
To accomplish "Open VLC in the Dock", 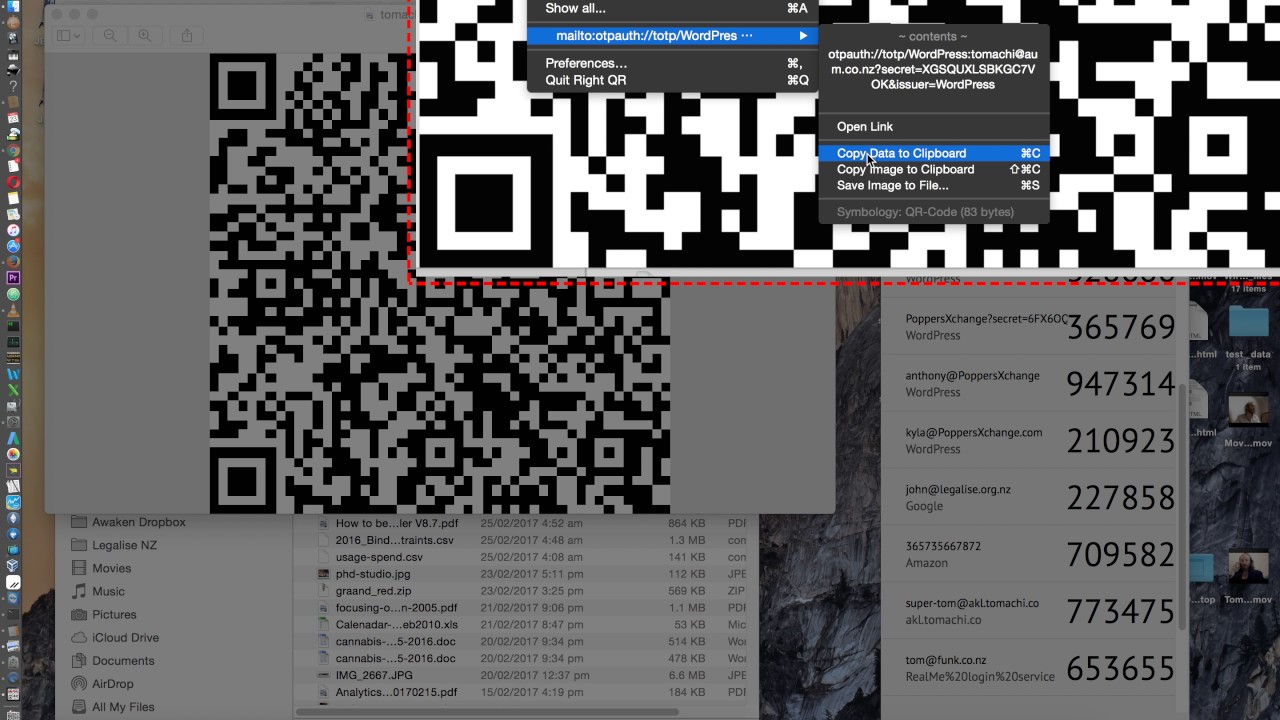I will [14, 310].
